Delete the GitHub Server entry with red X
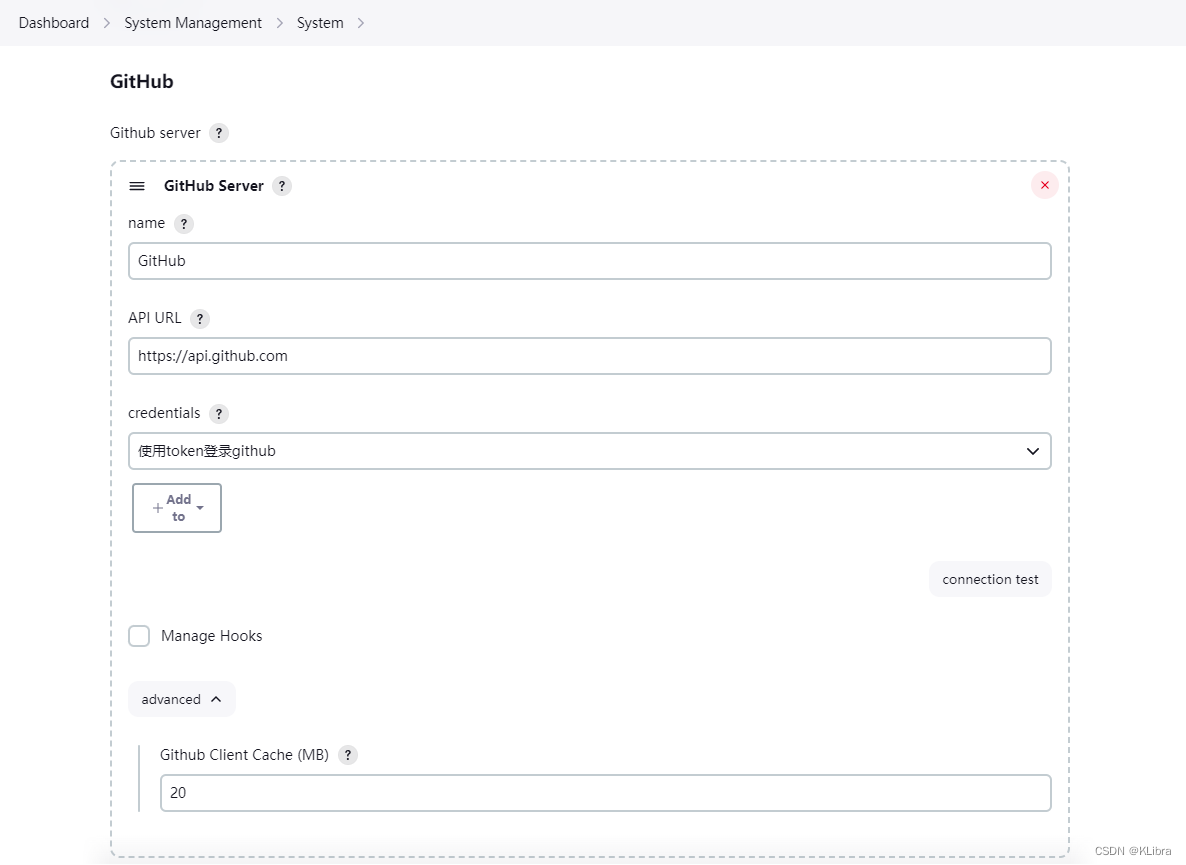Screen dimensions: 1186x865 tap(1045, 185)
